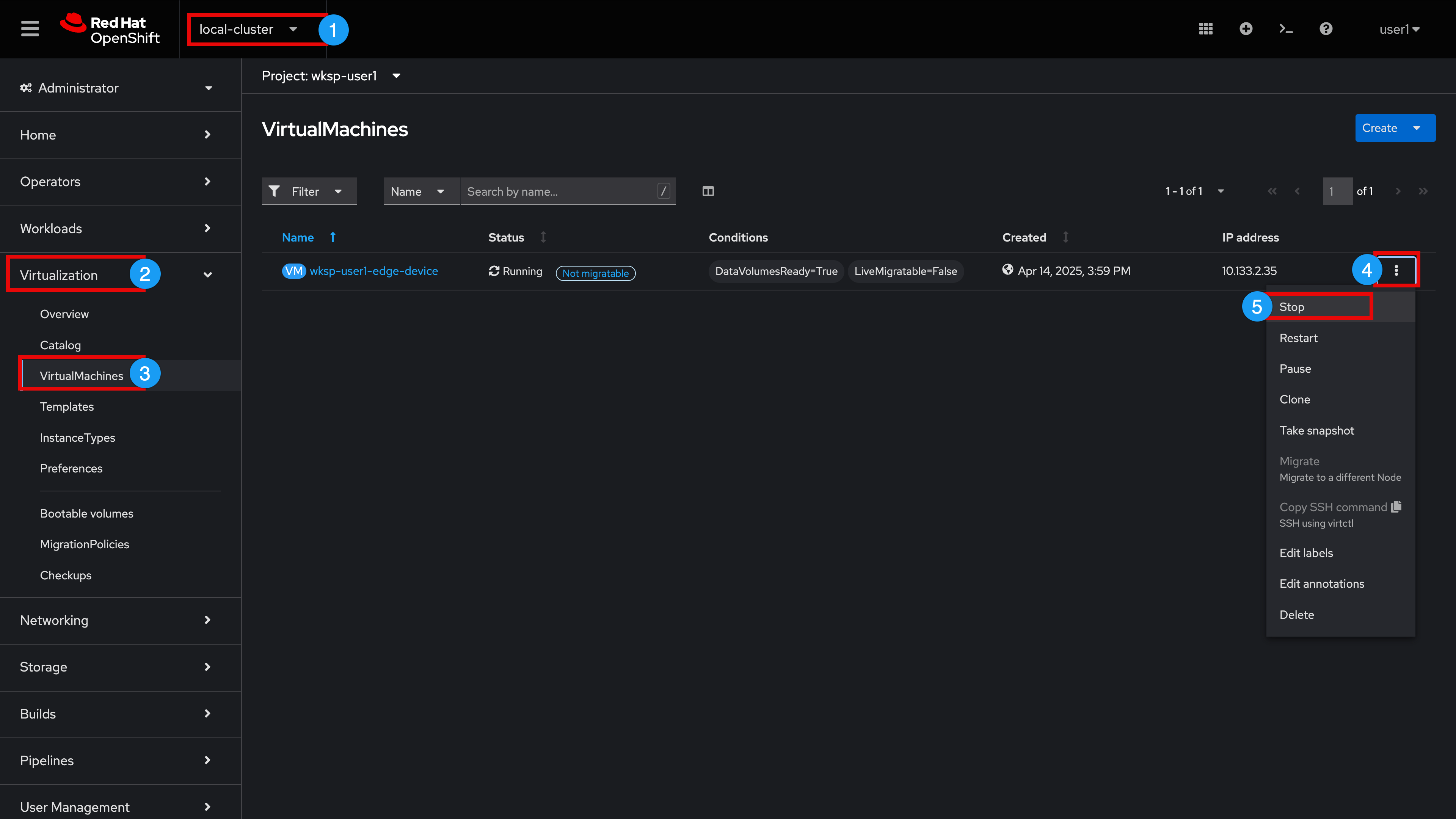The width and height of the screenshot is (1456, 819).
Task: Click the Not migratable status label
Action: (595, 273)
